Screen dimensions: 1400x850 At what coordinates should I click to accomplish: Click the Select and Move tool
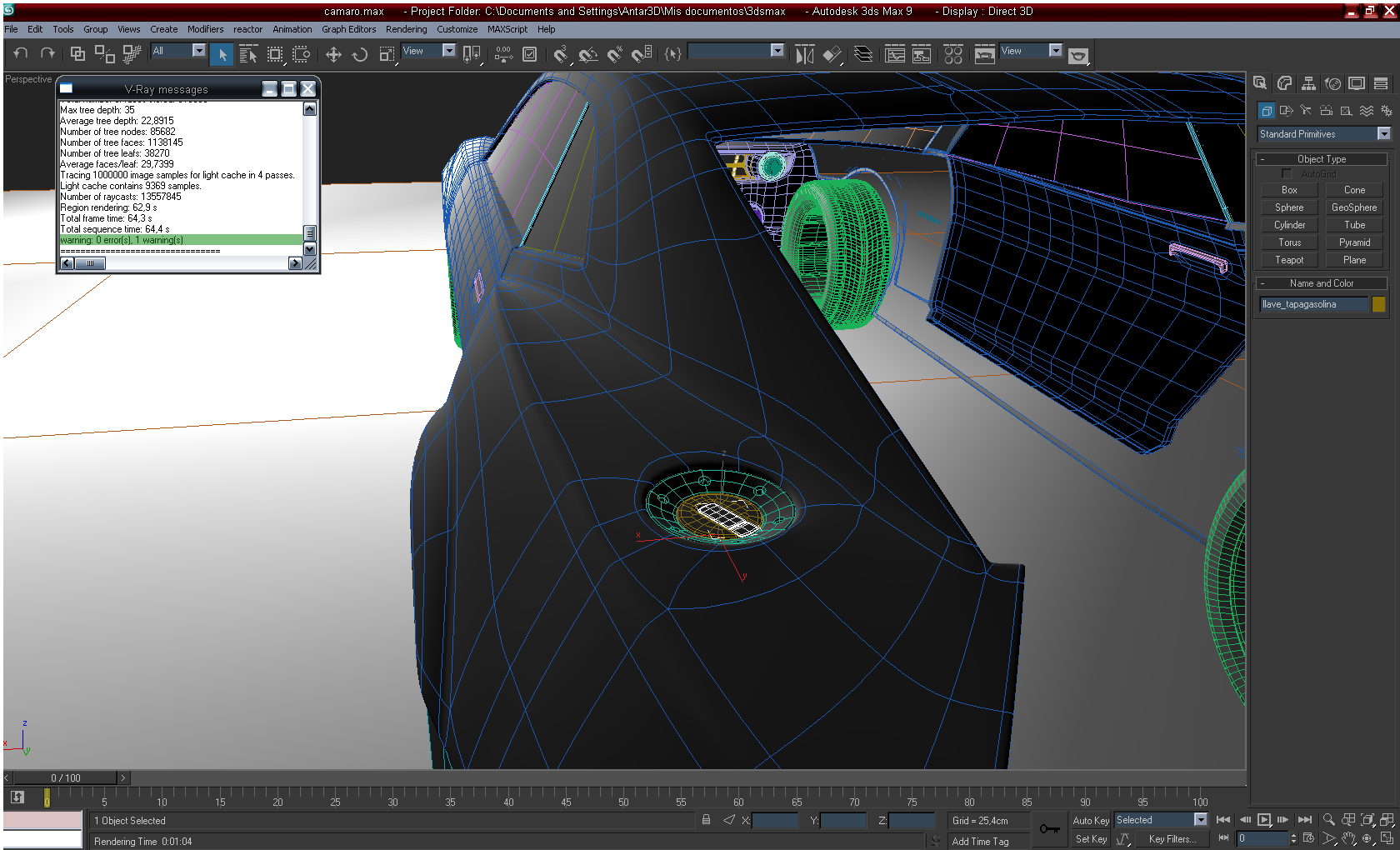coord(333,55)
